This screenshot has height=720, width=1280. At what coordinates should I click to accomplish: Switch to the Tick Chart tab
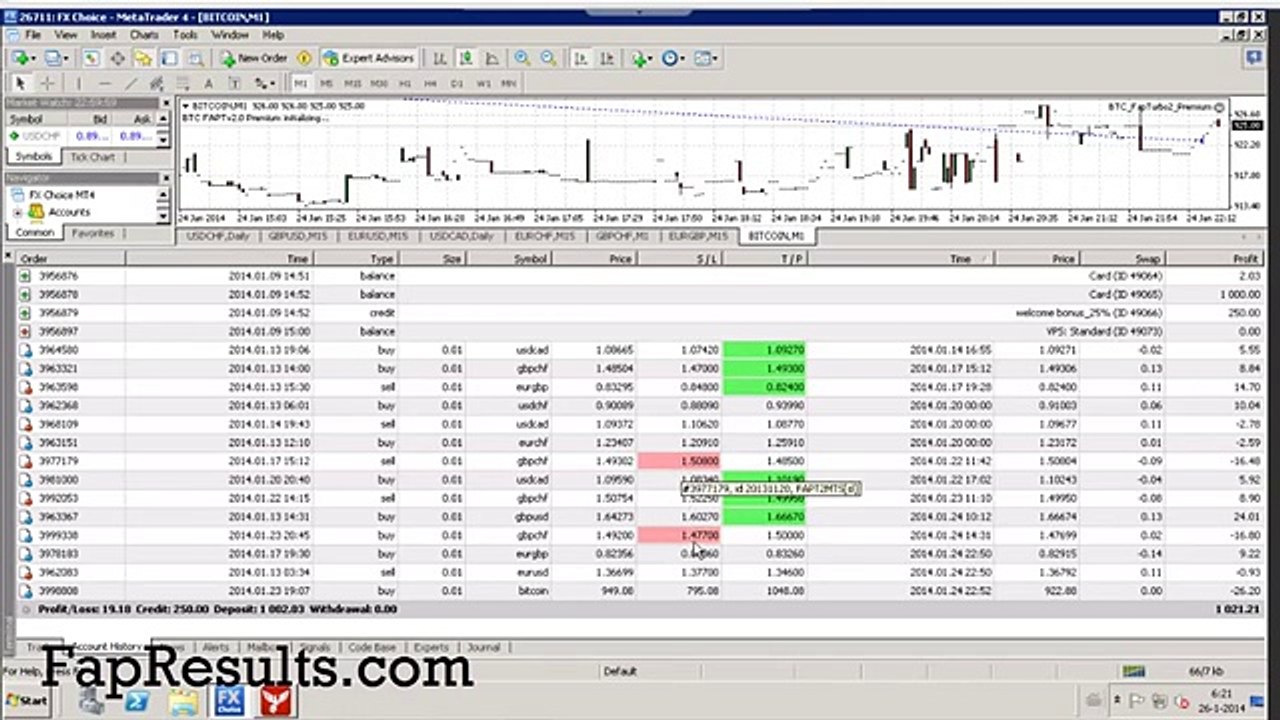(92, 157)
